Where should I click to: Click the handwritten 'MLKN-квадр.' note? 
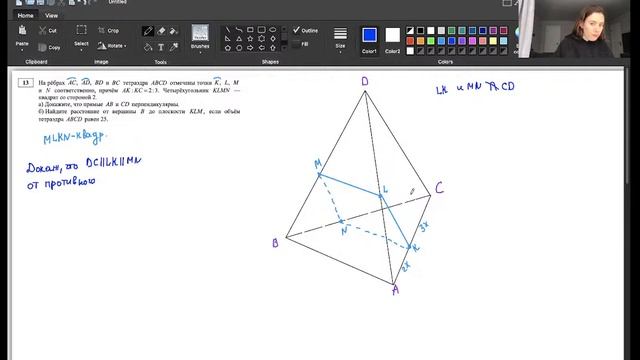(74, 138)
